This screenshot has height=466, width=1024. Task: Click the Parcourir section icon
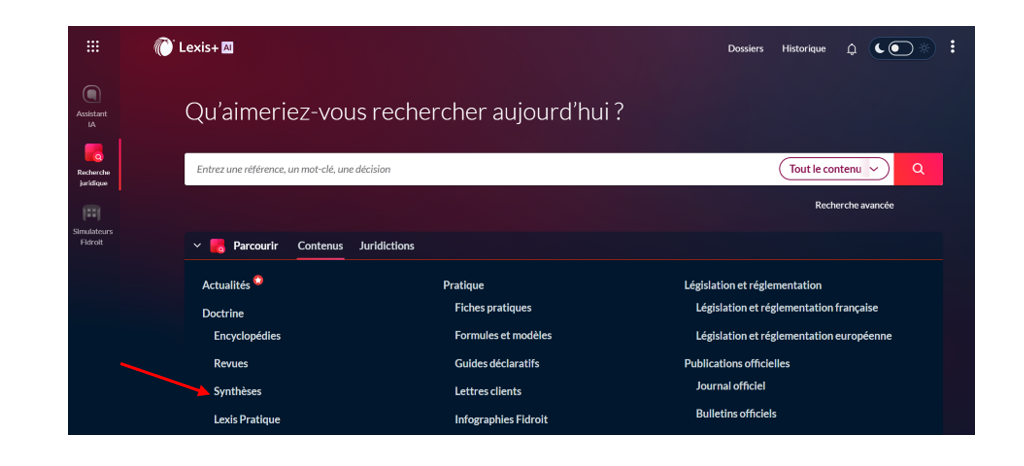(217, 246)
